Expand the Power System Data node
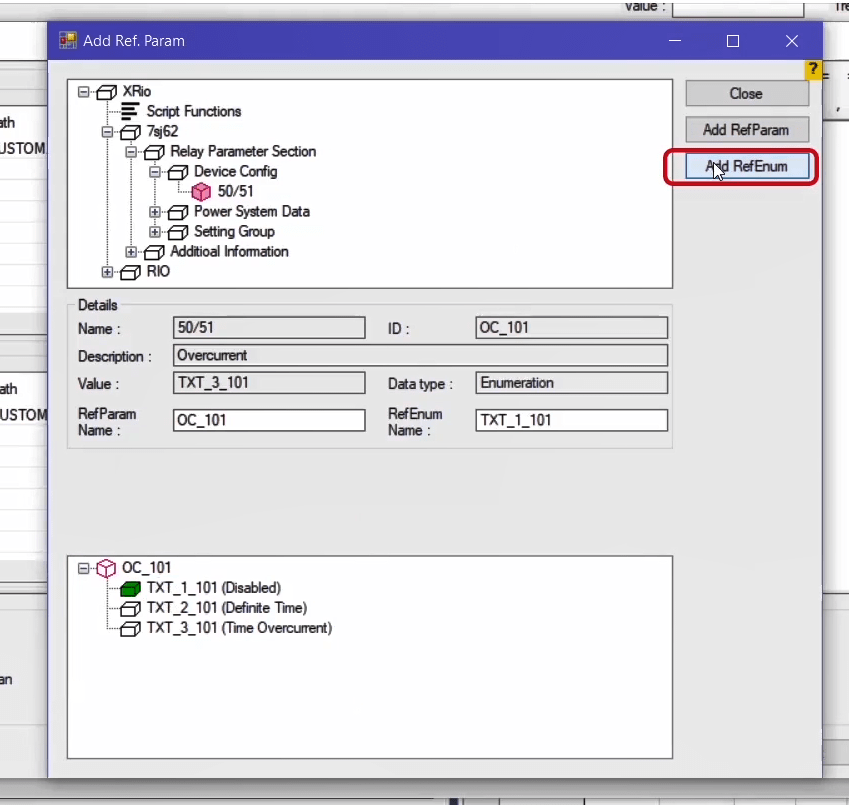Image resolution: width=849 pixels, height=805 pixels. 155,212
